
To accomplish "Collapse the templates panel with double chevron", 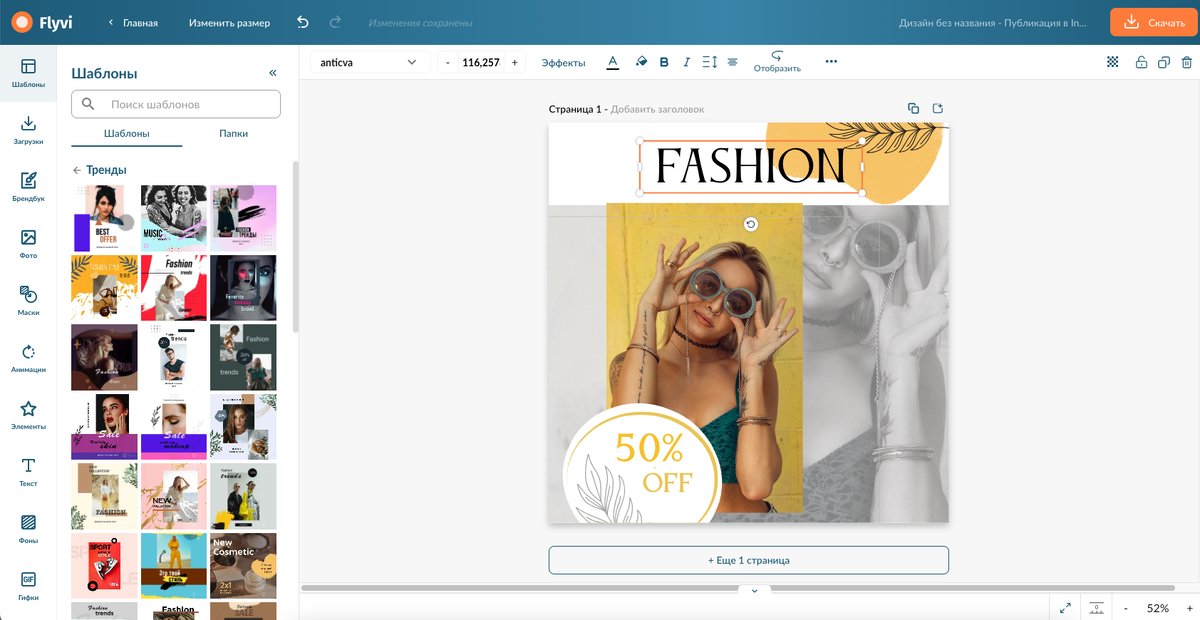I will point(273,73).
